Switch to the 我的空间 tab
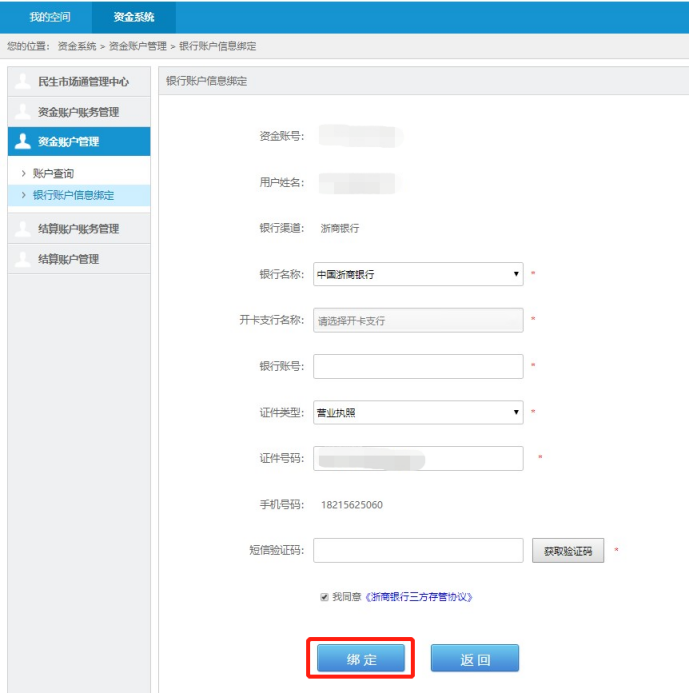689x693 pixels. [x=50, y=17]
